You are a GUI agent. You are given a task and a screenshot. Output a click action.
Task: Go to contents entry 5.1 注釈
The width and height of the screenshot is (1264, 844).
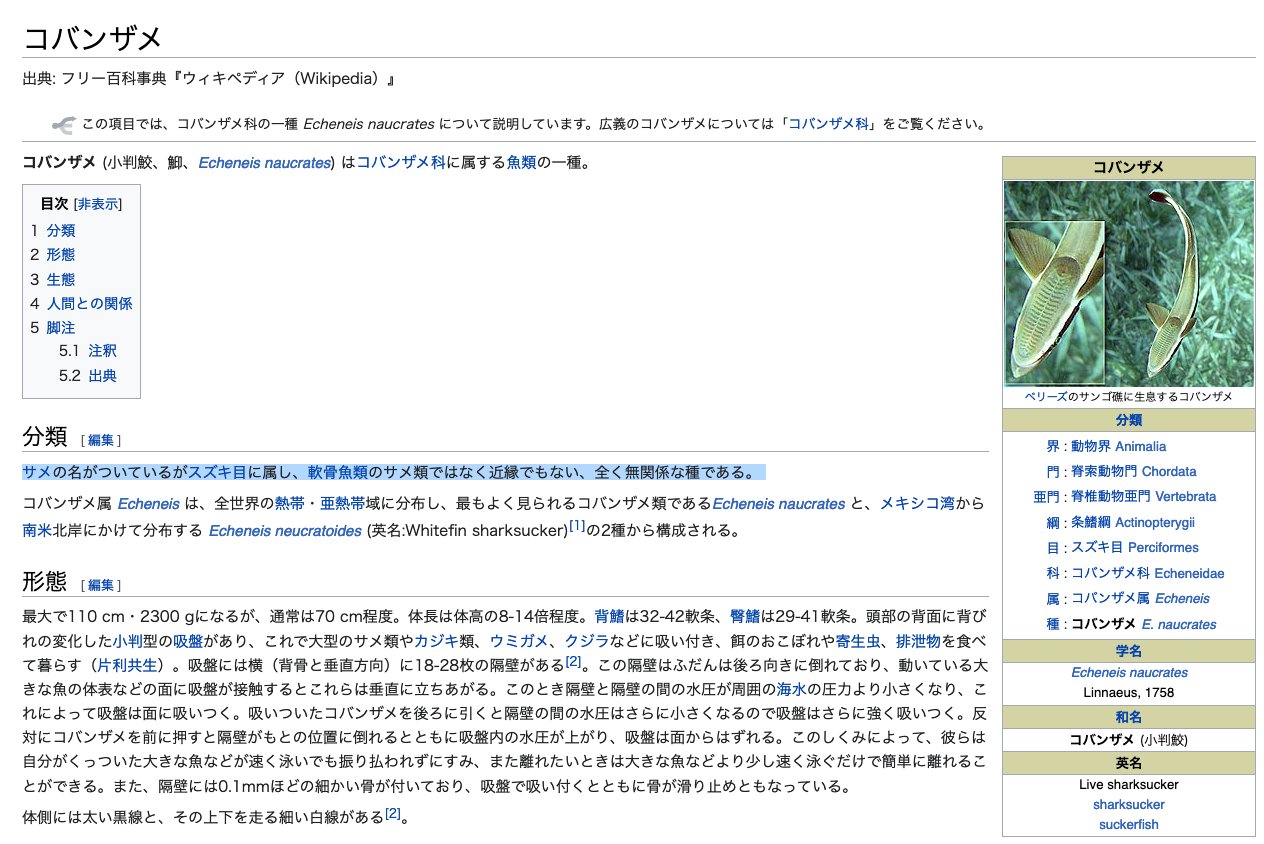point(102,351)
